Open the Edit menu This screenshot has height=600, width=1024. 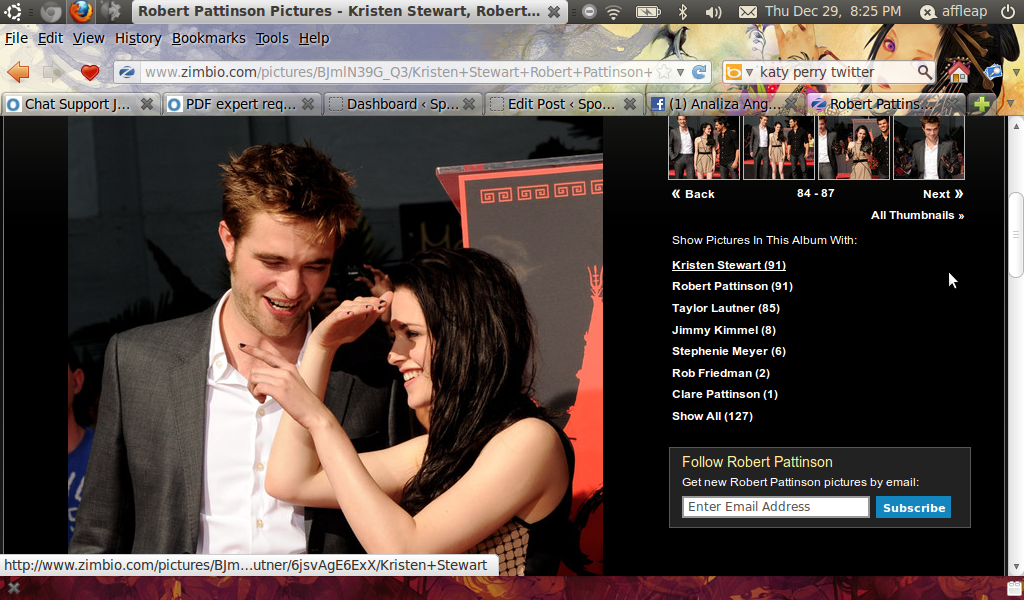[x=50, y=39]
